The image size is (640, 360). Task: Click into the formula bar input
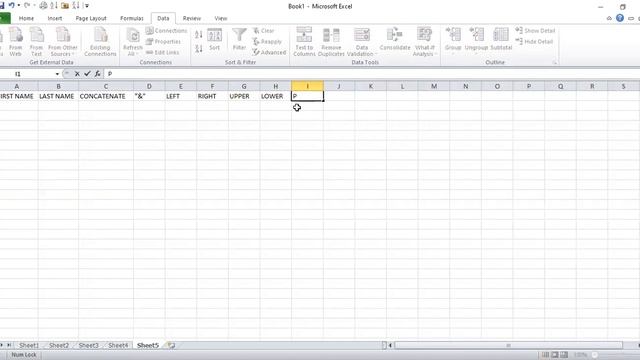371,74
